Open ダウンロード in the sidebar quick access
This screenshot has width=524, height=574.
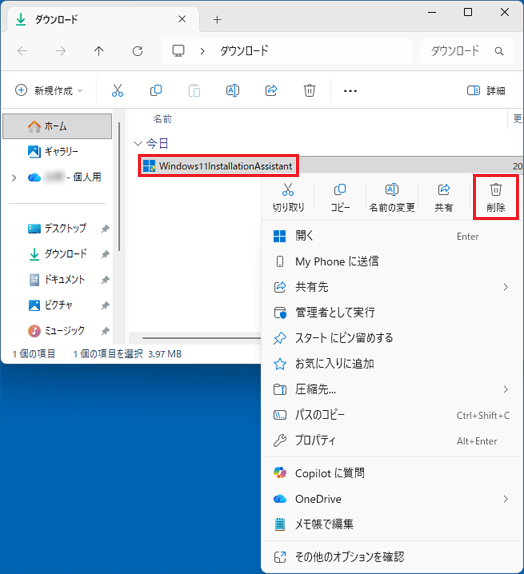58,254
